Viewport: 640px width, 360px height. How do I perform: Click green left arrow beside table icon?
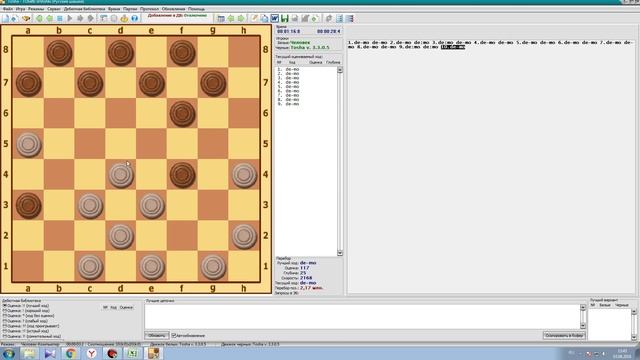click(x=231, y=18)
